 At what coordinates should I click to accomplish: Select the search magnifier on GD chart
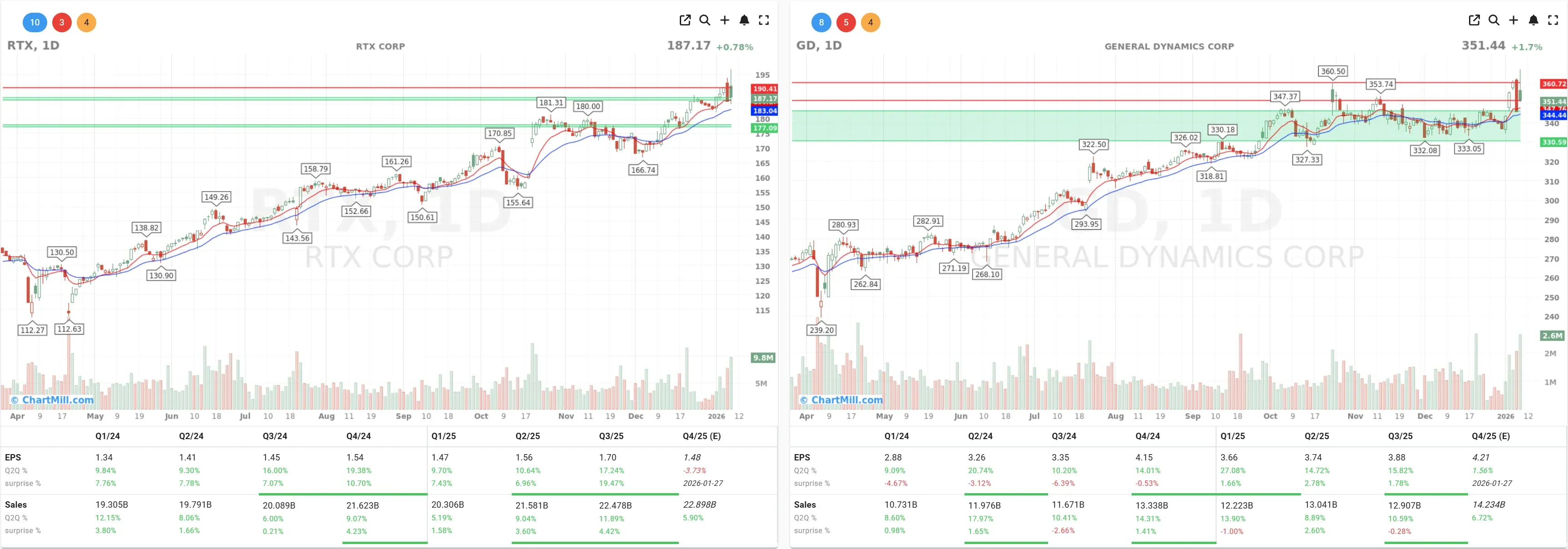pyautogui.click(x=1493, y=20)
